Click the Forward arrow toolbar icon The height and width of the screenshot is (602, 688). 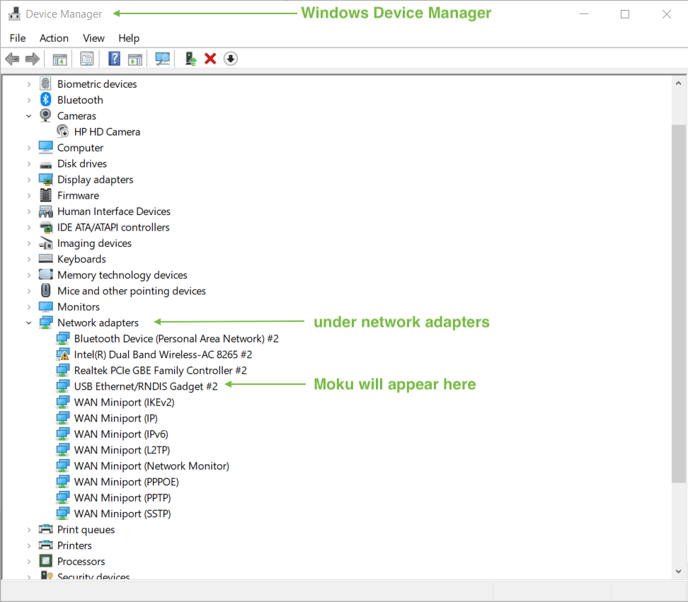[32, 59]
